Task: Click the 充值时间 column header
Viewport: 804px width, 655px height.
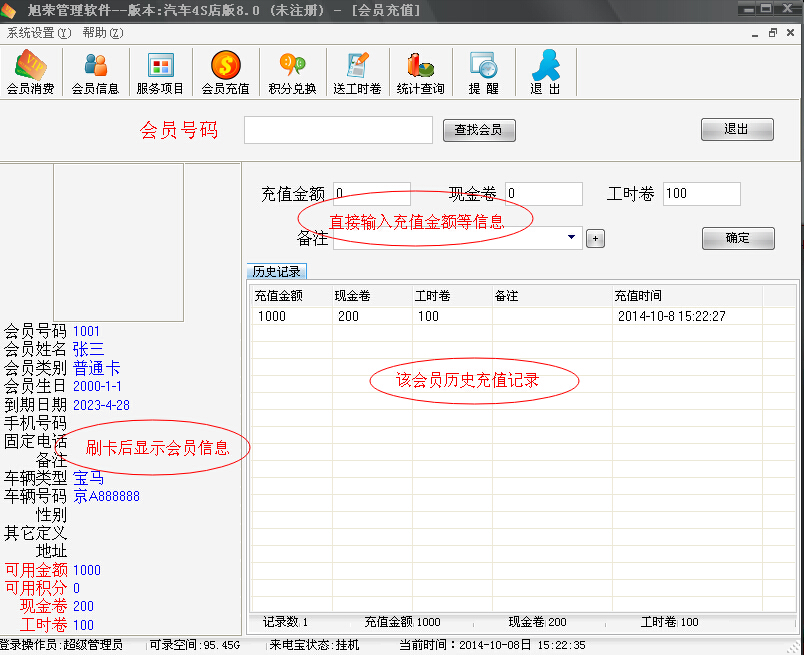Action: point(687,296)
